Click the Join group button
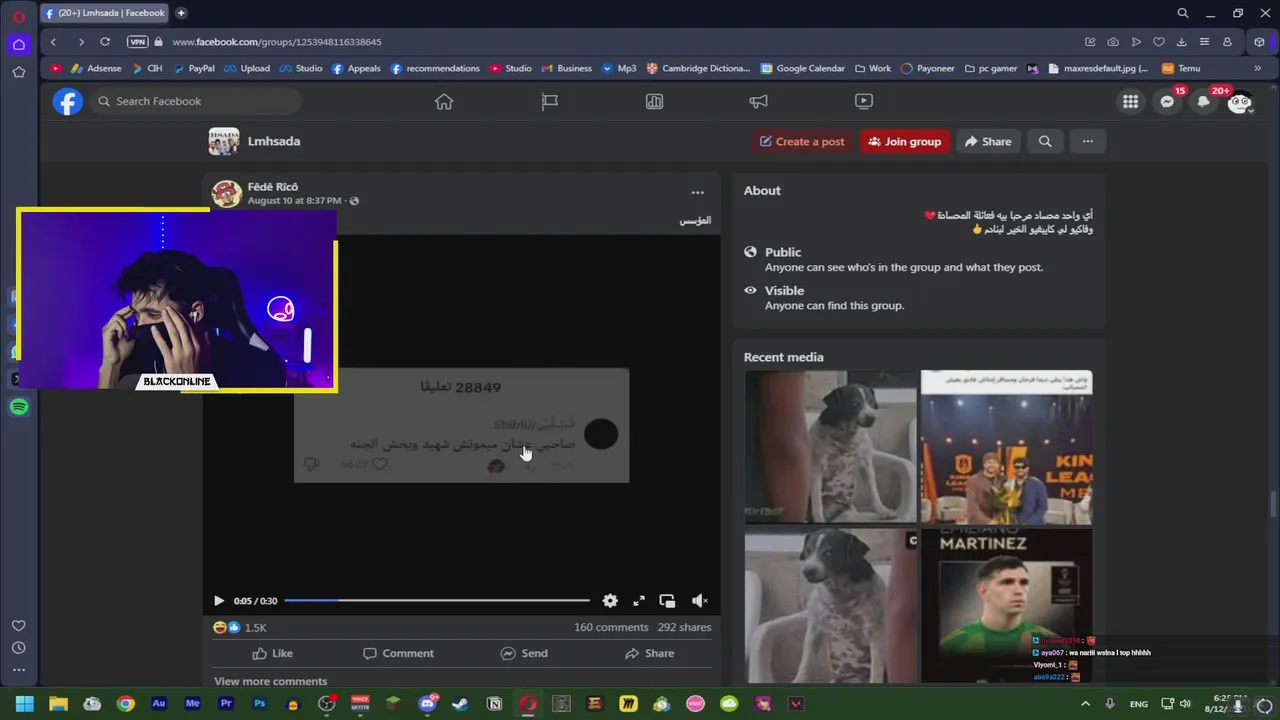The image size is (1280, 720). point(904,141)
